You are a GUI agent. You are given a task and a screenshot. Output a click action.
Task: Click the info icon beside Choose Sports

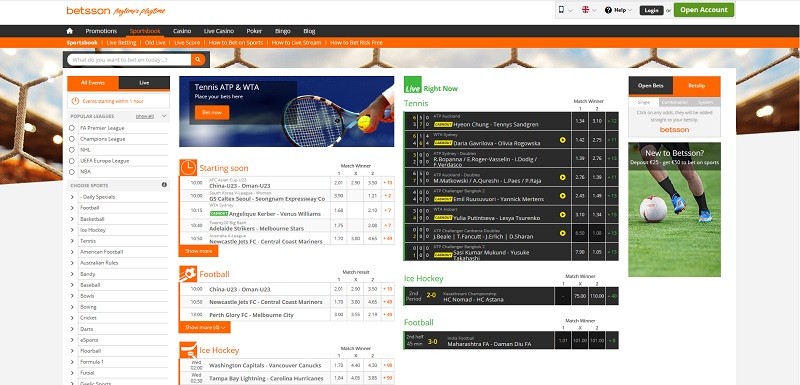164,185
